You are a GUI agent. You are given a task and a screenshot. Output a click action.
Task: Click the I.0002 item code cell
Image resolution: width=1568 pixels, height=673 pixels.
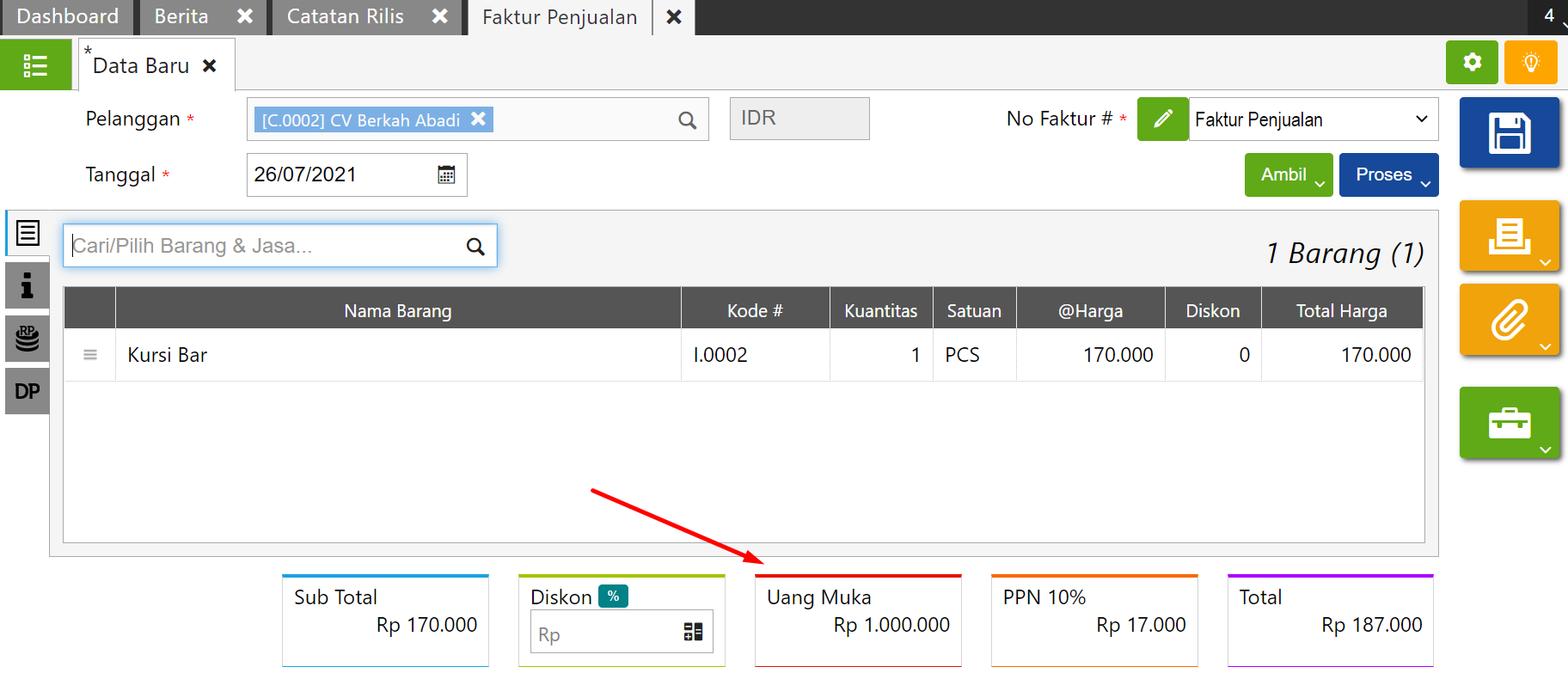coord(756,355)
